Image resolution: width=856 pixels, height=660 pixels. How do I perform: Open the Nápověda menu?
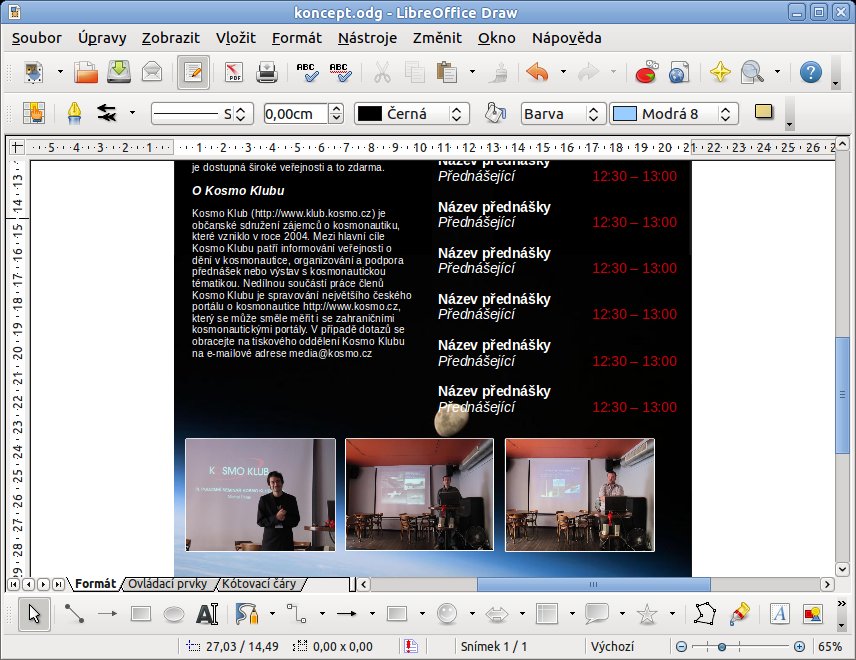567,38
